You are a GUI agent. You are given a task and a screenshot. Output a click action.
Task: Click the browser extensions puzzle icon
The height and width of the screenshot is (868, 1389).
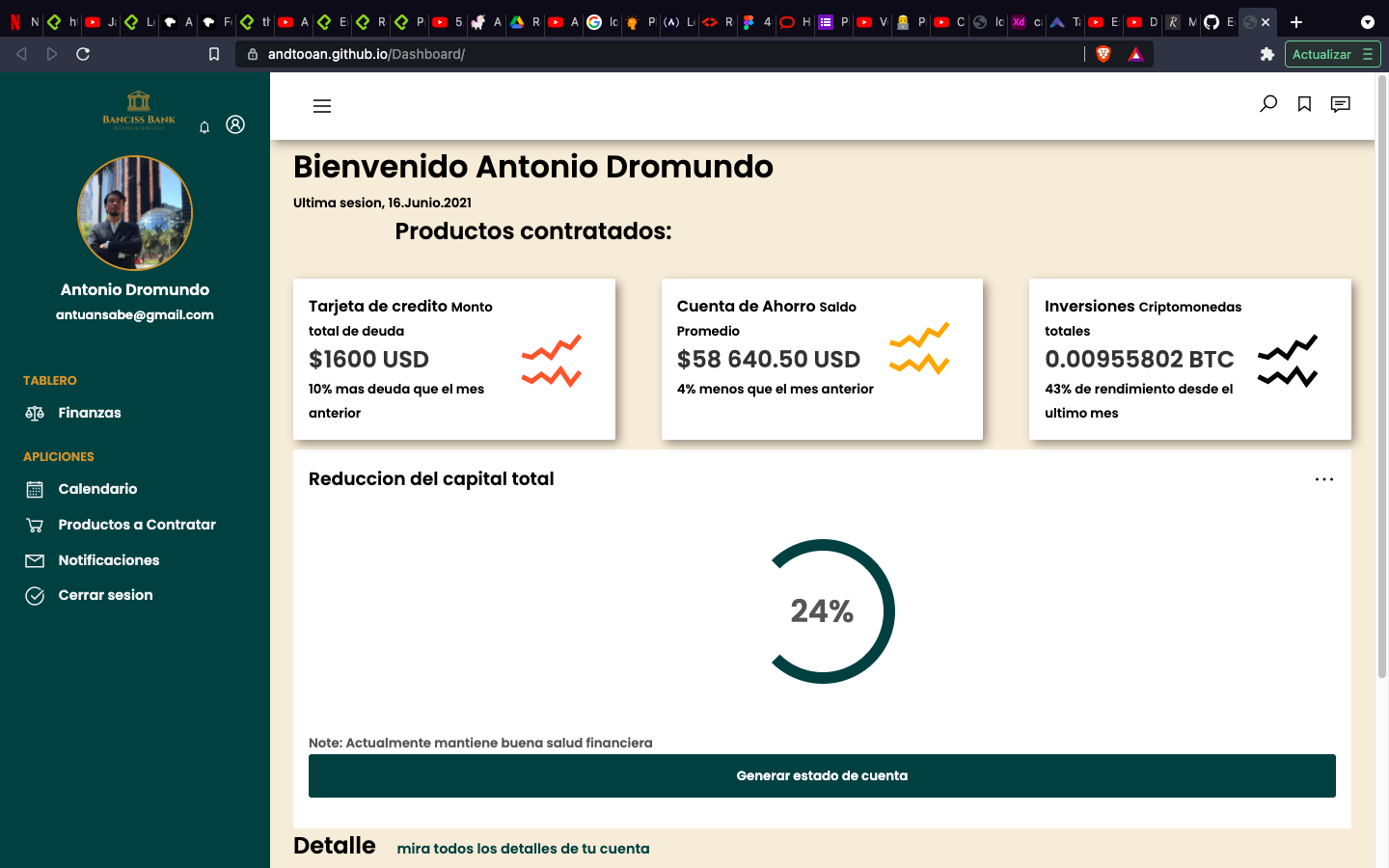[1266, 55]
